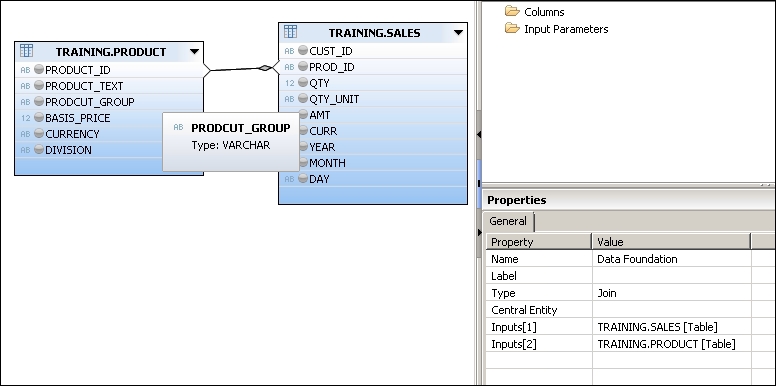Click the numeric type icon beside QTY

(290, 83)
